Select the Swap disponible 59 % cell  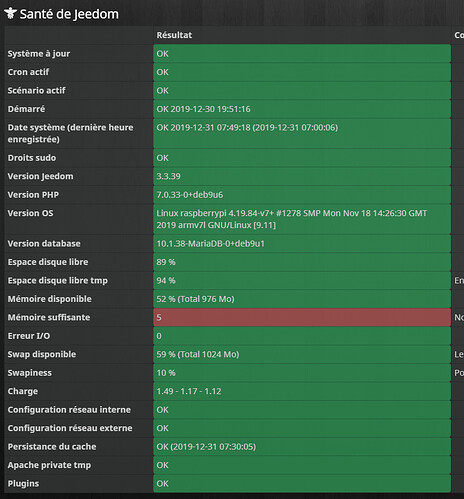click(302, 354)
